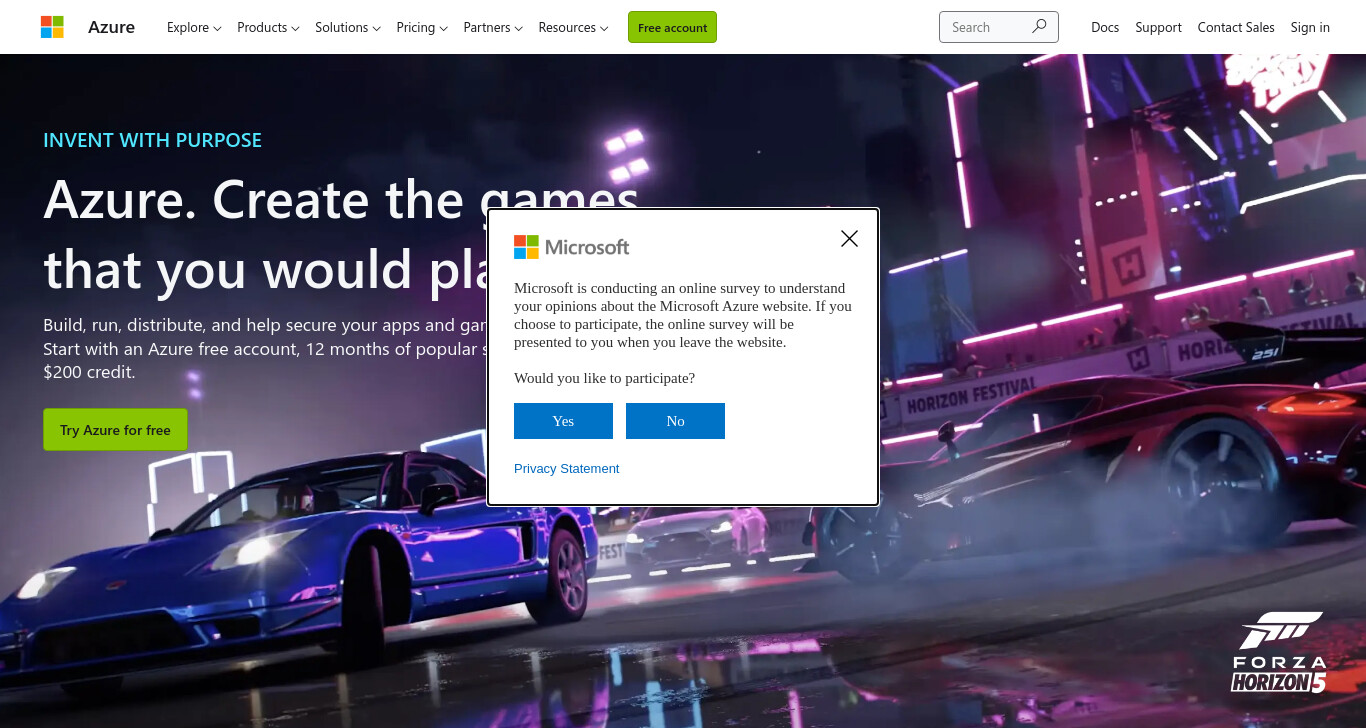Click the INVENT WITH PURPOSE text
Image resolution: width=1366 pixels, height=728 pixels.
pyautogui.click(x=152, y=140)
